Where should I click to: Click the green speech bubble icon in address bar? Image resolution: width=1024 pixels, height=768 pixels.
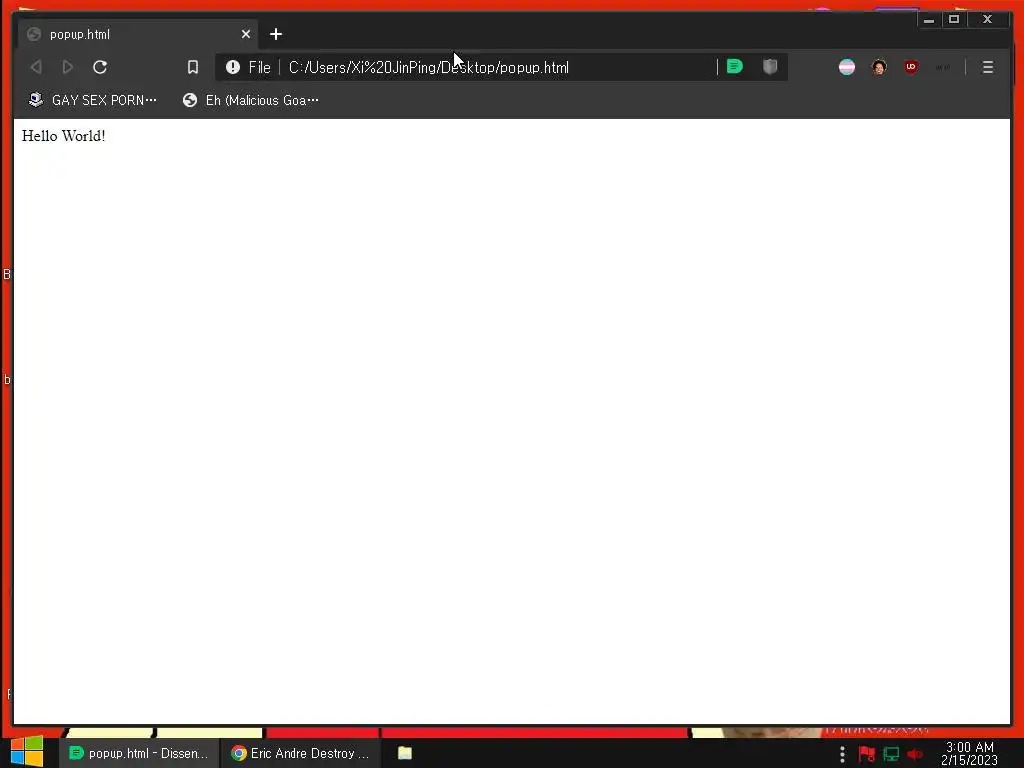[735, 67]
